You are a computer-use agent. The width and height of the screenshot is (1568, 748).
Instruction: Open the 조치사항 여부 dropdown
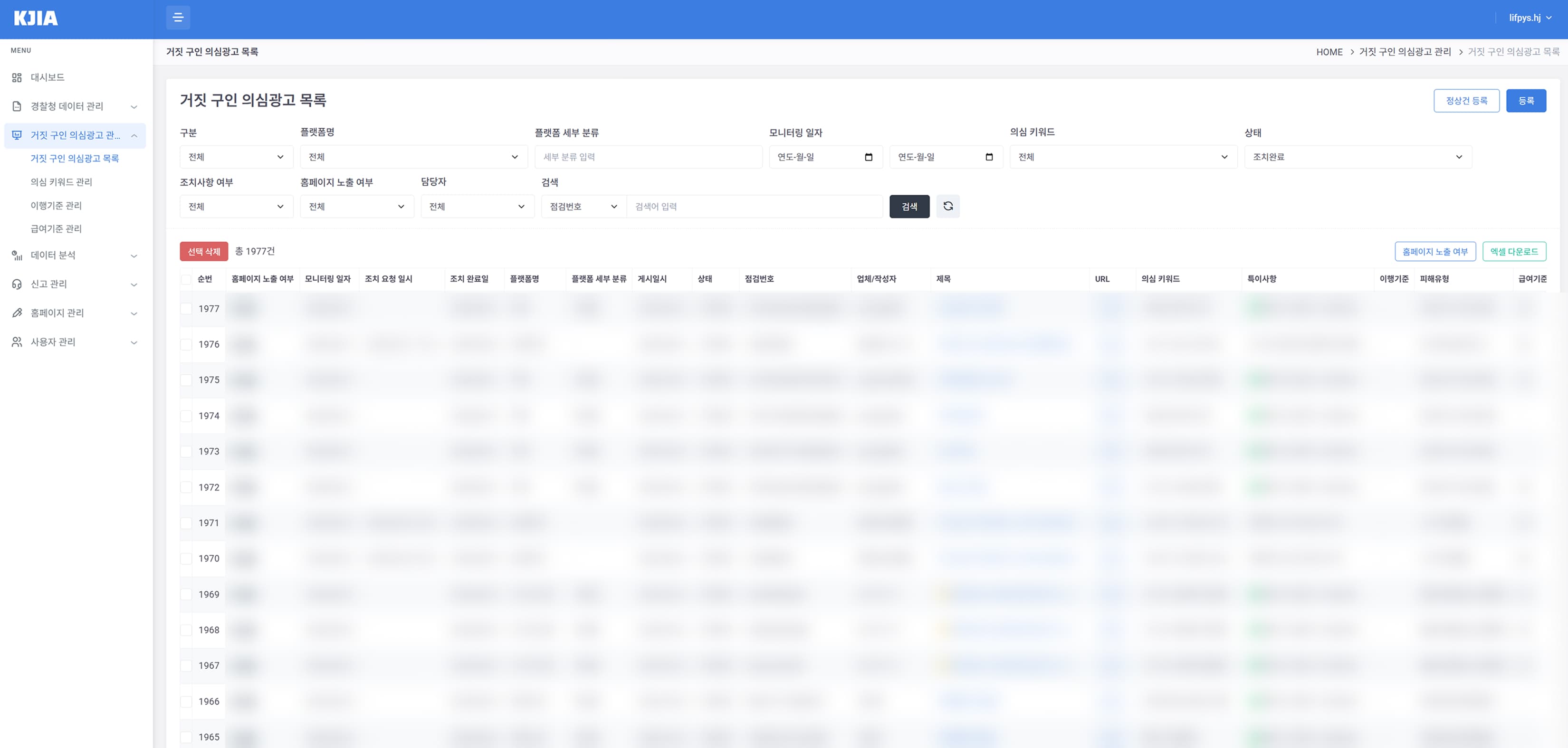[x=236, y=206]
